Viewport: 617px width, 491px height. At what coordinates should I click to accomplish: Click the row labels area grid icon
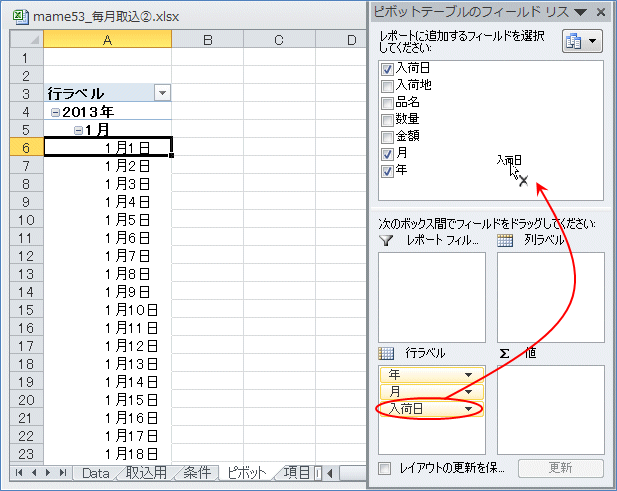(386, 353)
